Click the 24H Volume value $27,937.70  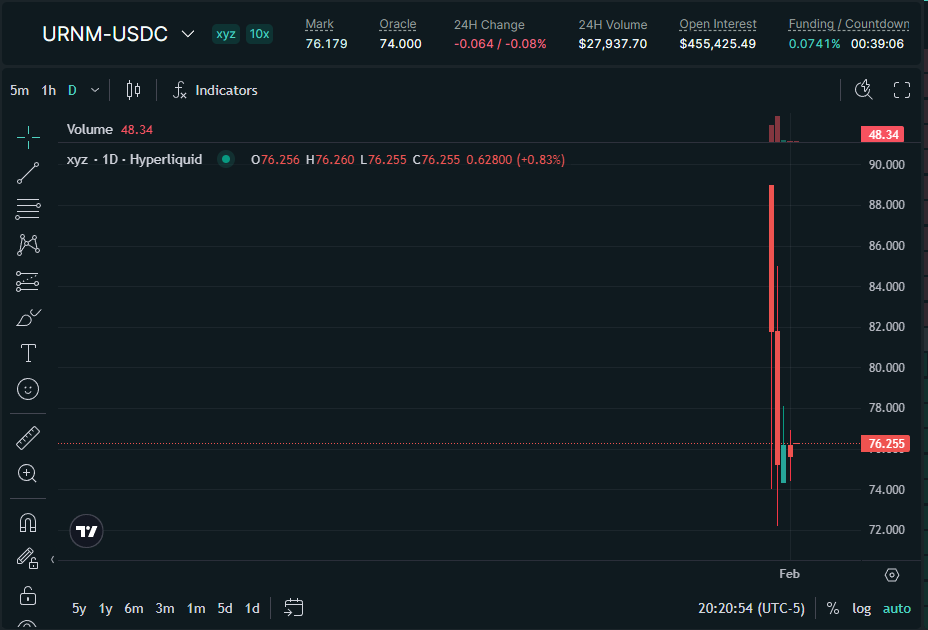[613, 44]
